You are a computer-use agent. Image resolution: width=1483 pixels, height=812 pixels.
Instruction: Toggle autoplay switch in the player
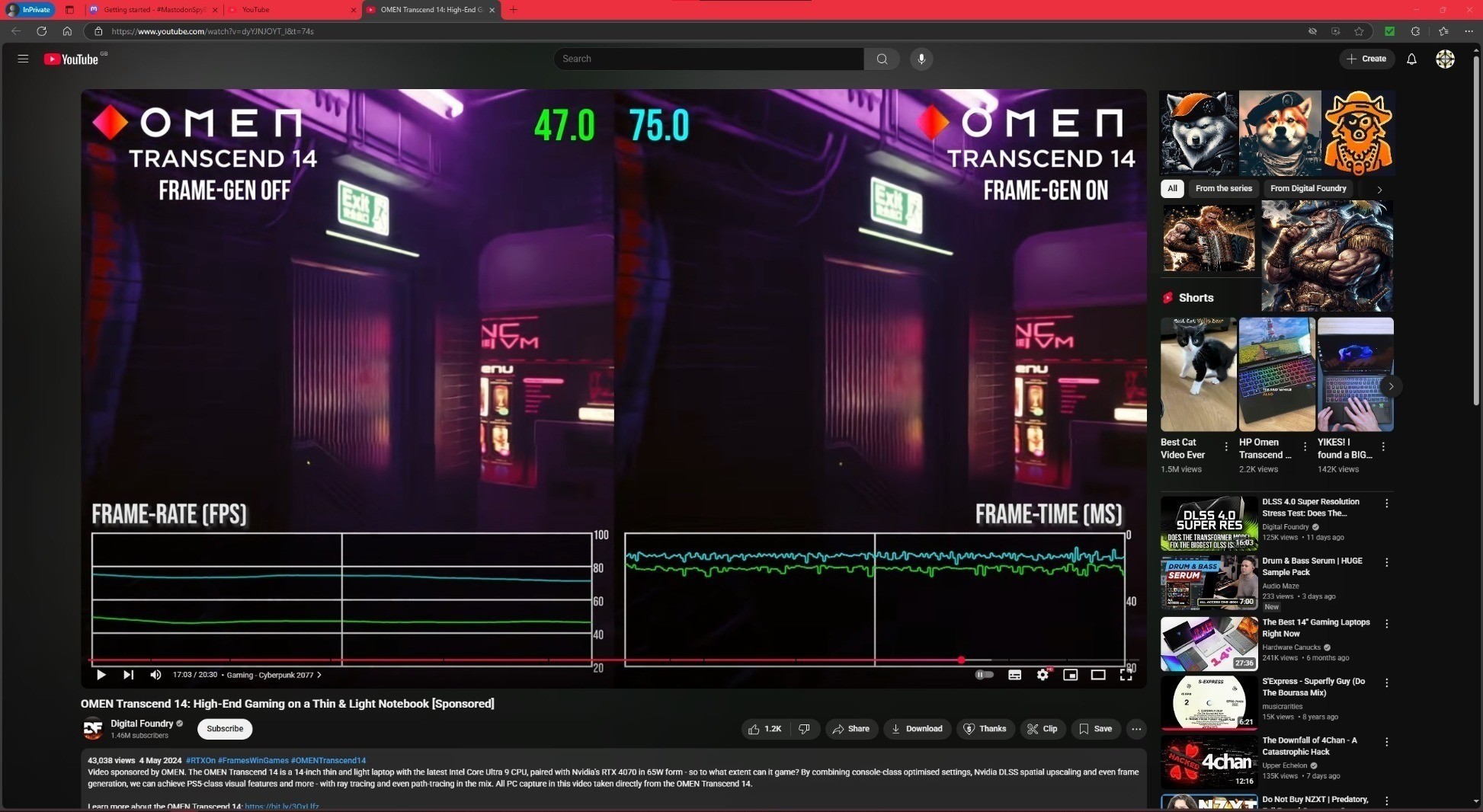tap(984, 675)
